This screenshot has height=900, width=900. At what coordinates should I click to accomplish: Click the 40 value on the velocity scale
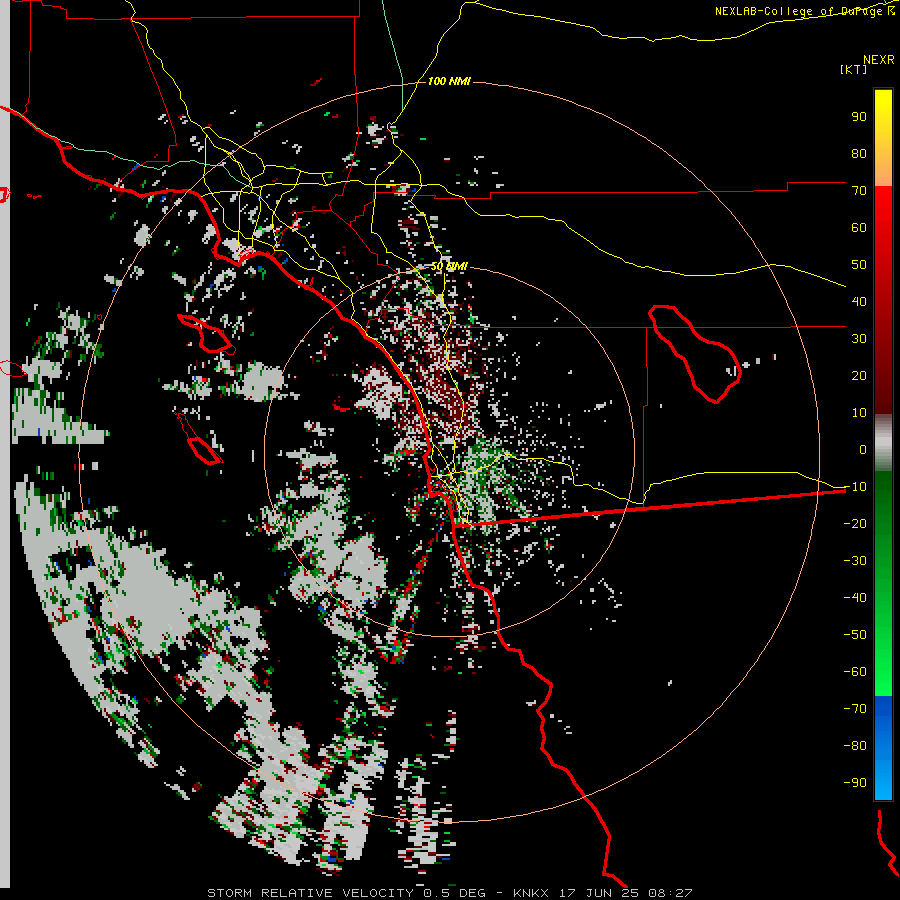click(x=859, y=301)
